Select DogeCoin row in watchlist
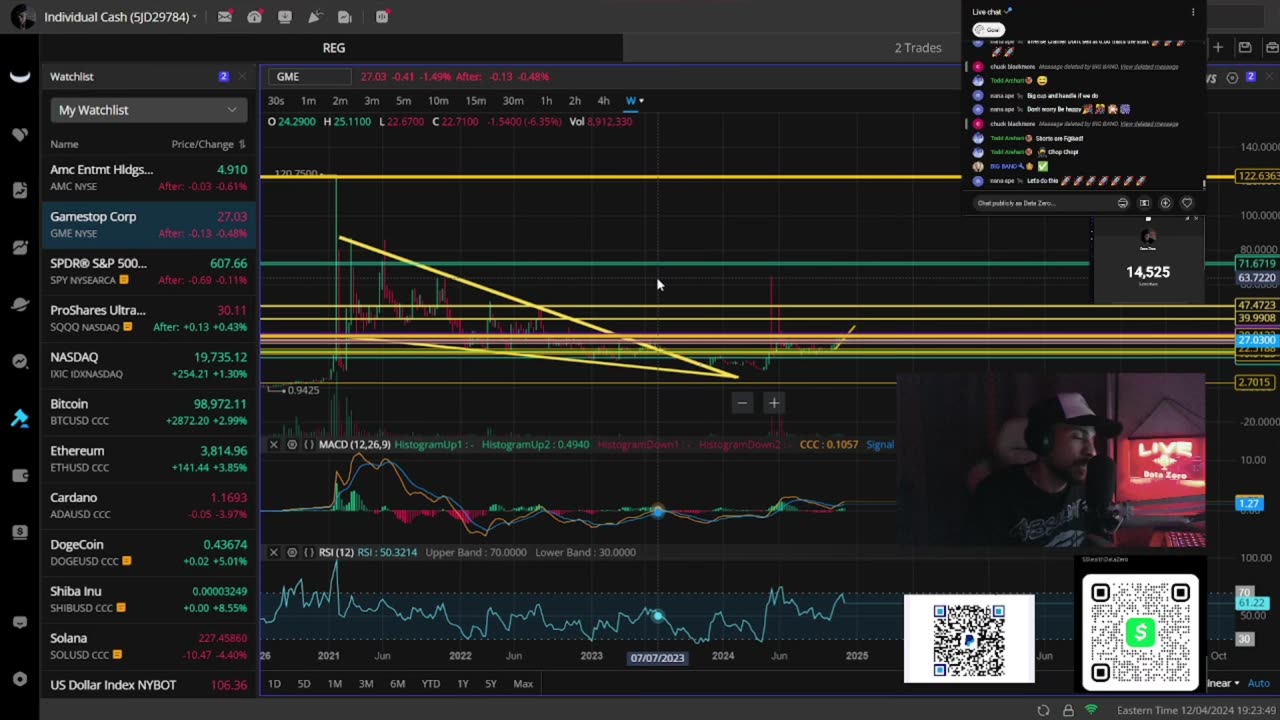 [148, 552]
